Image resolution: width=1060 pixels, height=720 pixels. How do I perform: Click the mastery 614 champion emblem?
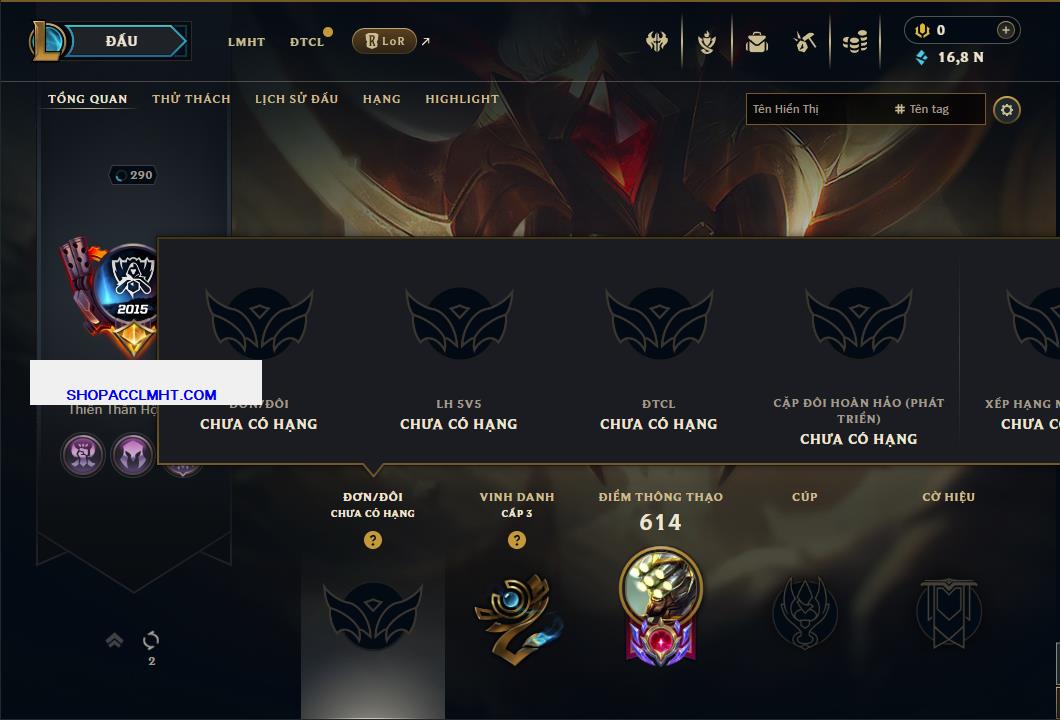pyautogui.click(x=660, y=606)
